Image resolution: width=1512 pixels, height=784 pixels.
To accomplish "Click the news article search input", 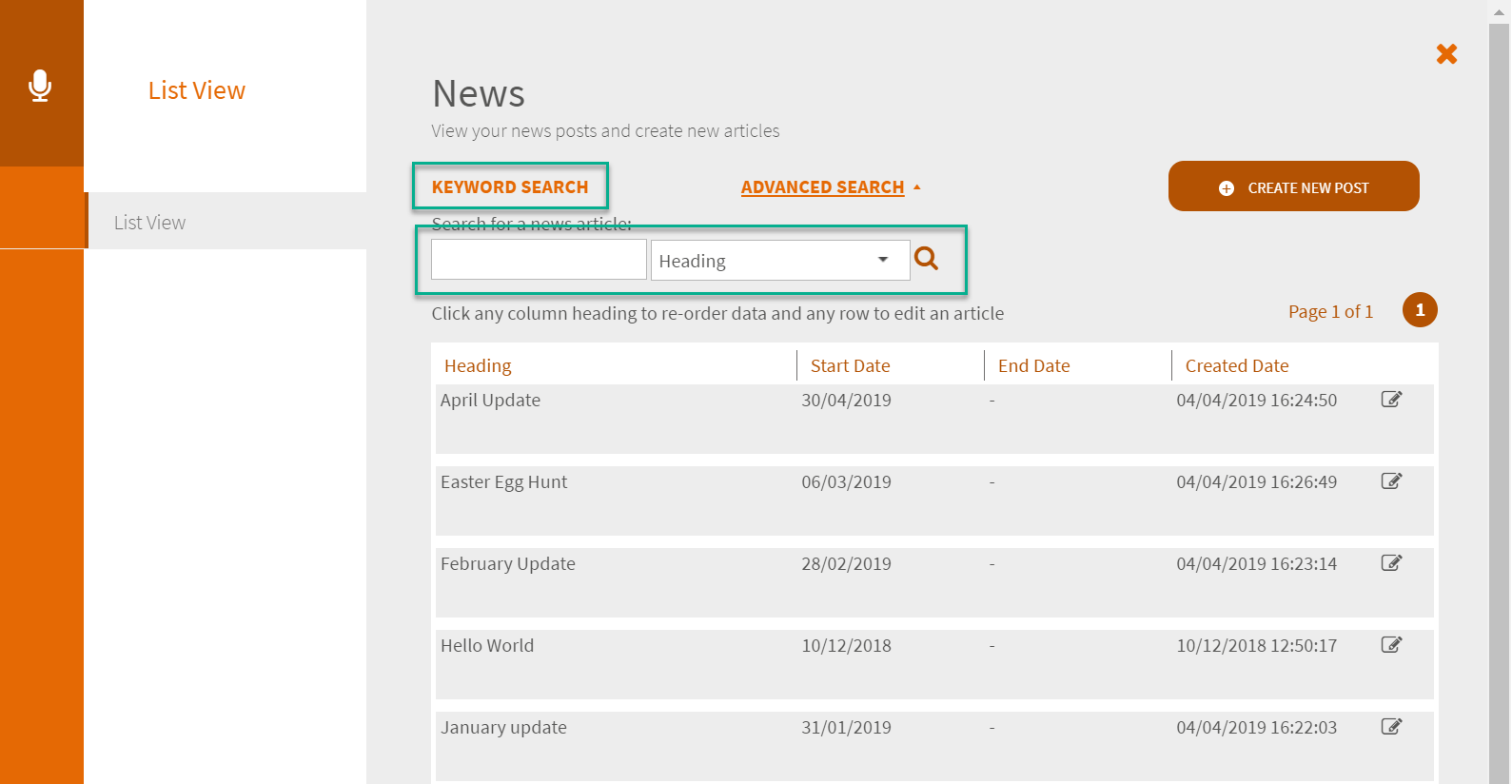I will [539, 260].
